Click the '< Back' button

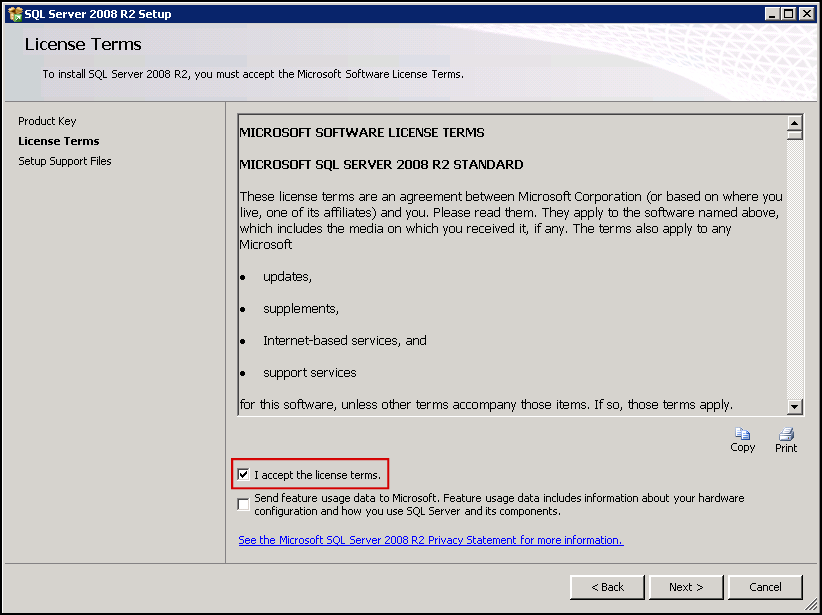pos(607,587)
